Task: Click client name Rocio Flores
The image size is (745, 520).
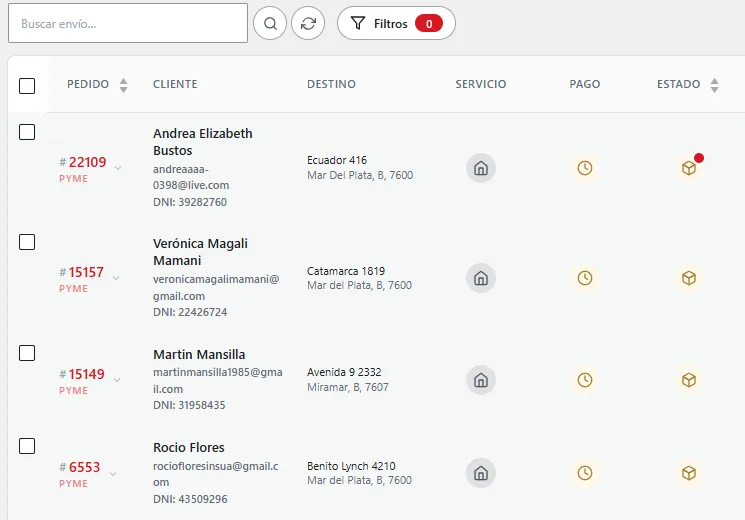Action: 189,448
